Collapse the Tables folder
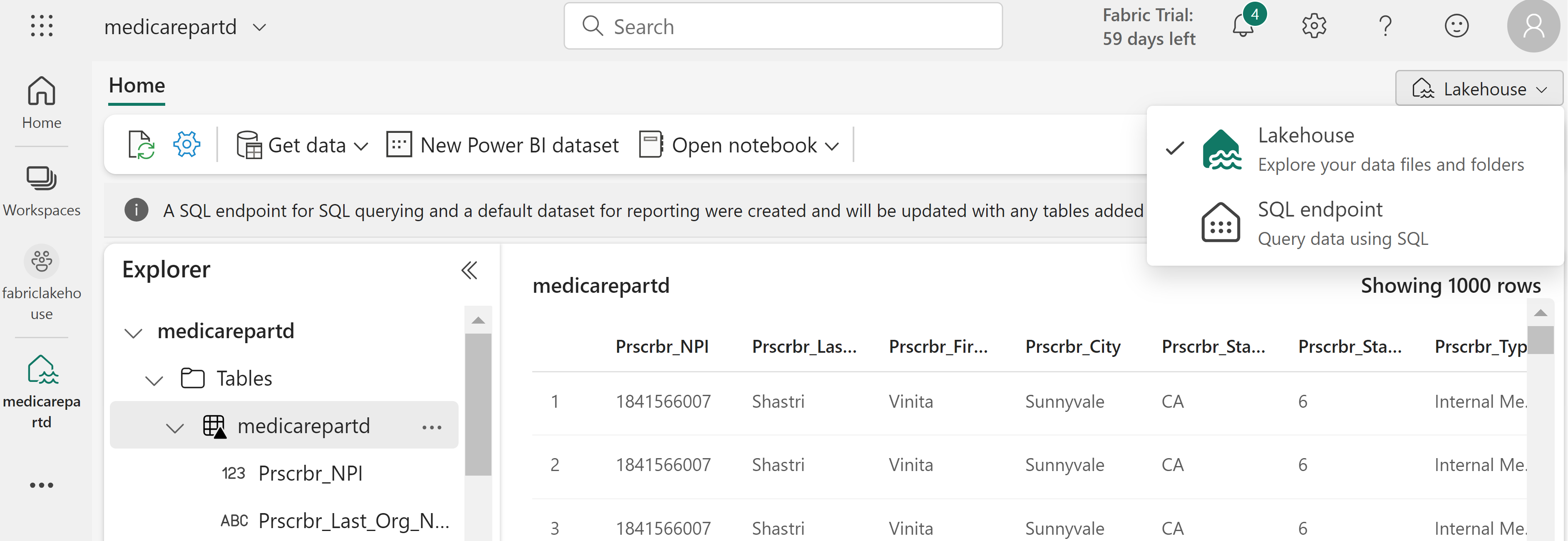Viewport: 1568px width, 541px height. tap(154, 380)
